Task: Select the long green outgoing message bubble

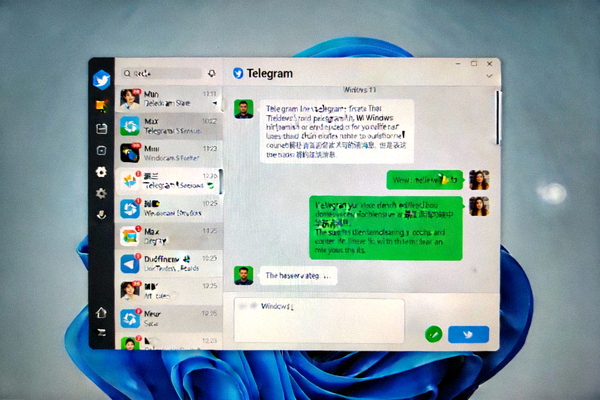Action: pos(386,228)
